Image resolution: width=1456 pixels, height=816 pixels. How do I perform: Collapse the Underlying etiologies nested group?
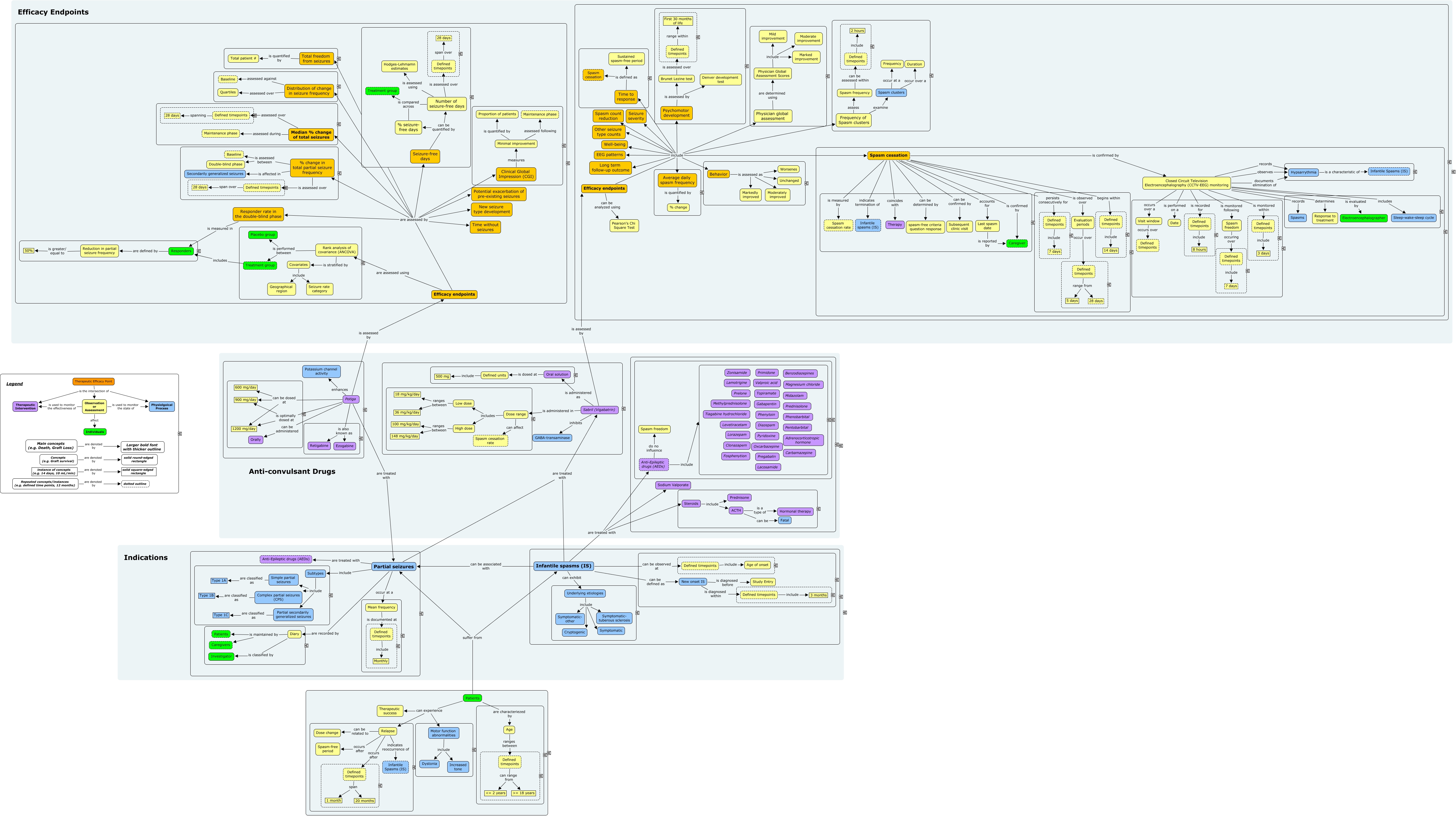pyautogui.click(x=638, y=612)
